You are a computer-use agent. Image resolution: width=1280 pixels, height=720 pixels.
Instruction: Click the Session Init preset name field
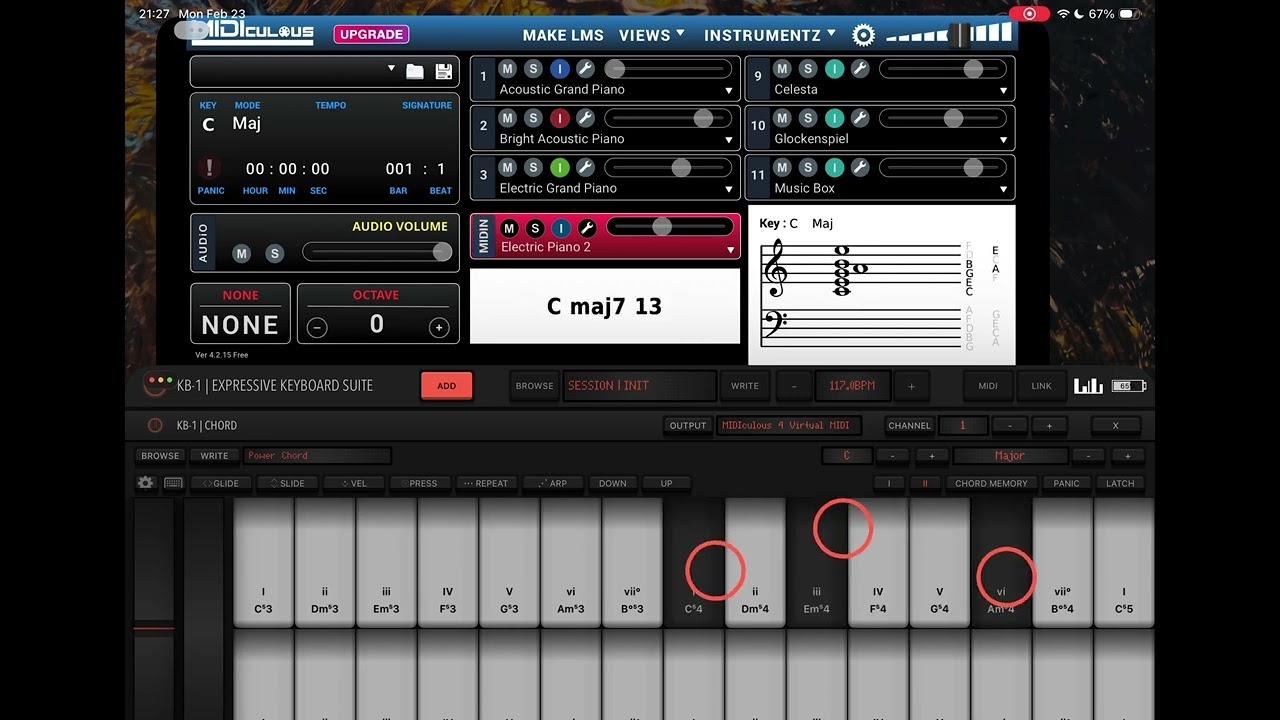[x=639, y=386]
